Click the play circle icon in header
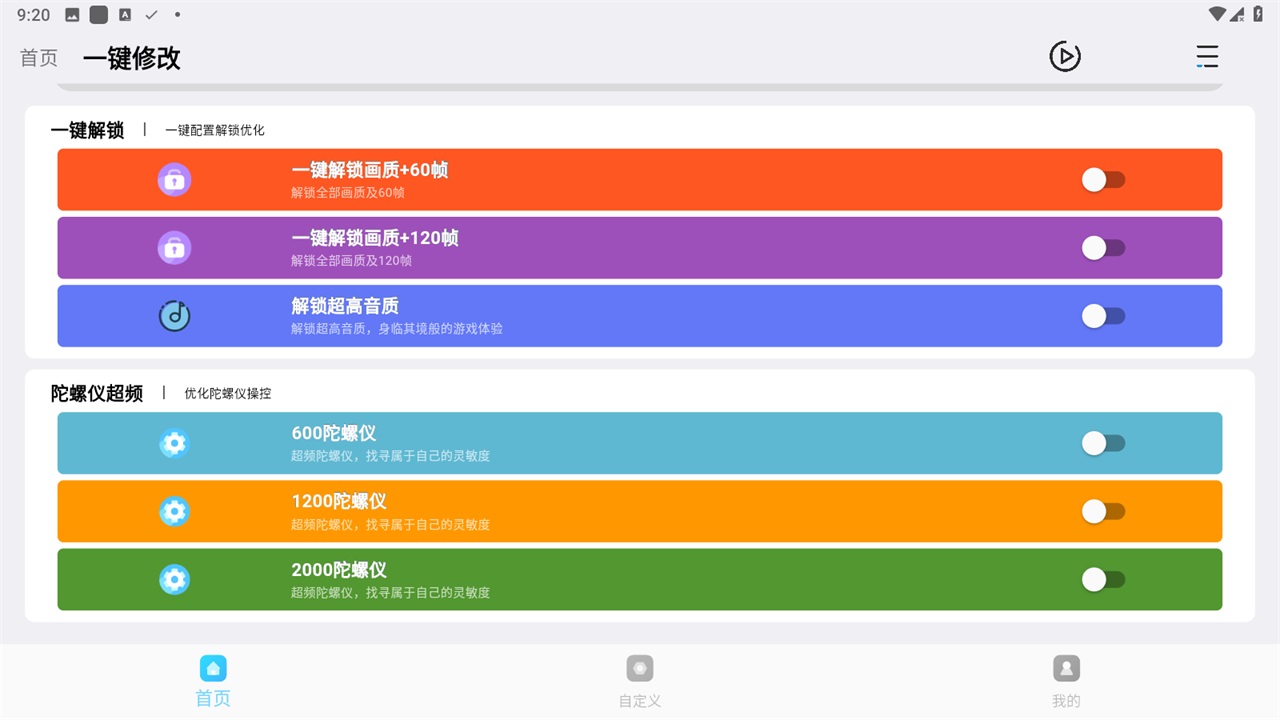The width and height of the screenshot is (1280, 720). pos(1065,57)
